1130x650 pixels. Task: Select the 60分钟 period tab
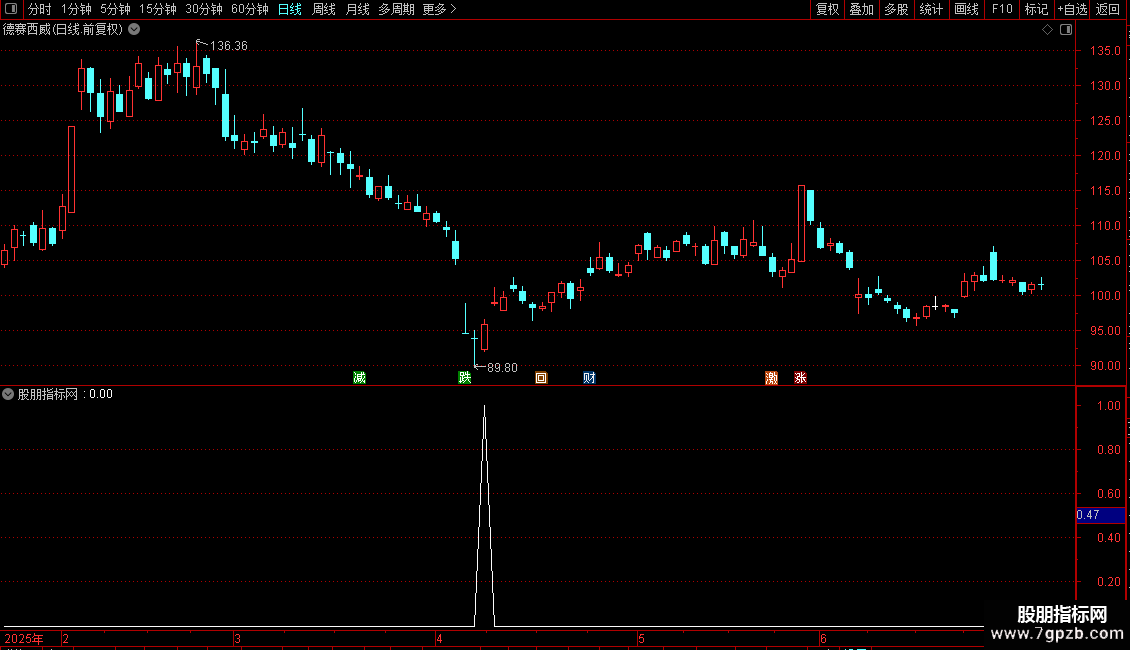pyautogui.click(x=249, y=9)
